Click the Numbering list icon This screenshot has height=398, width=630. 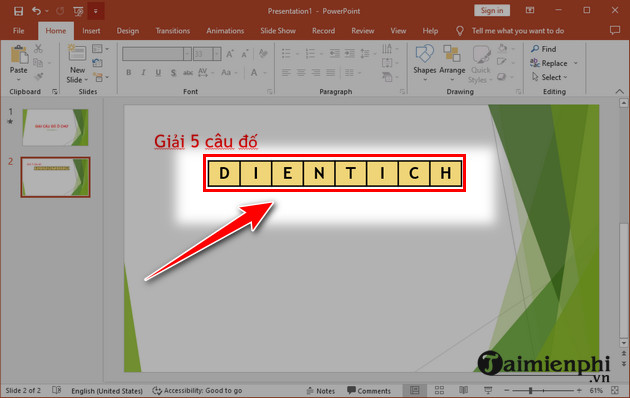pyautogui.click(x=310, y=53)
